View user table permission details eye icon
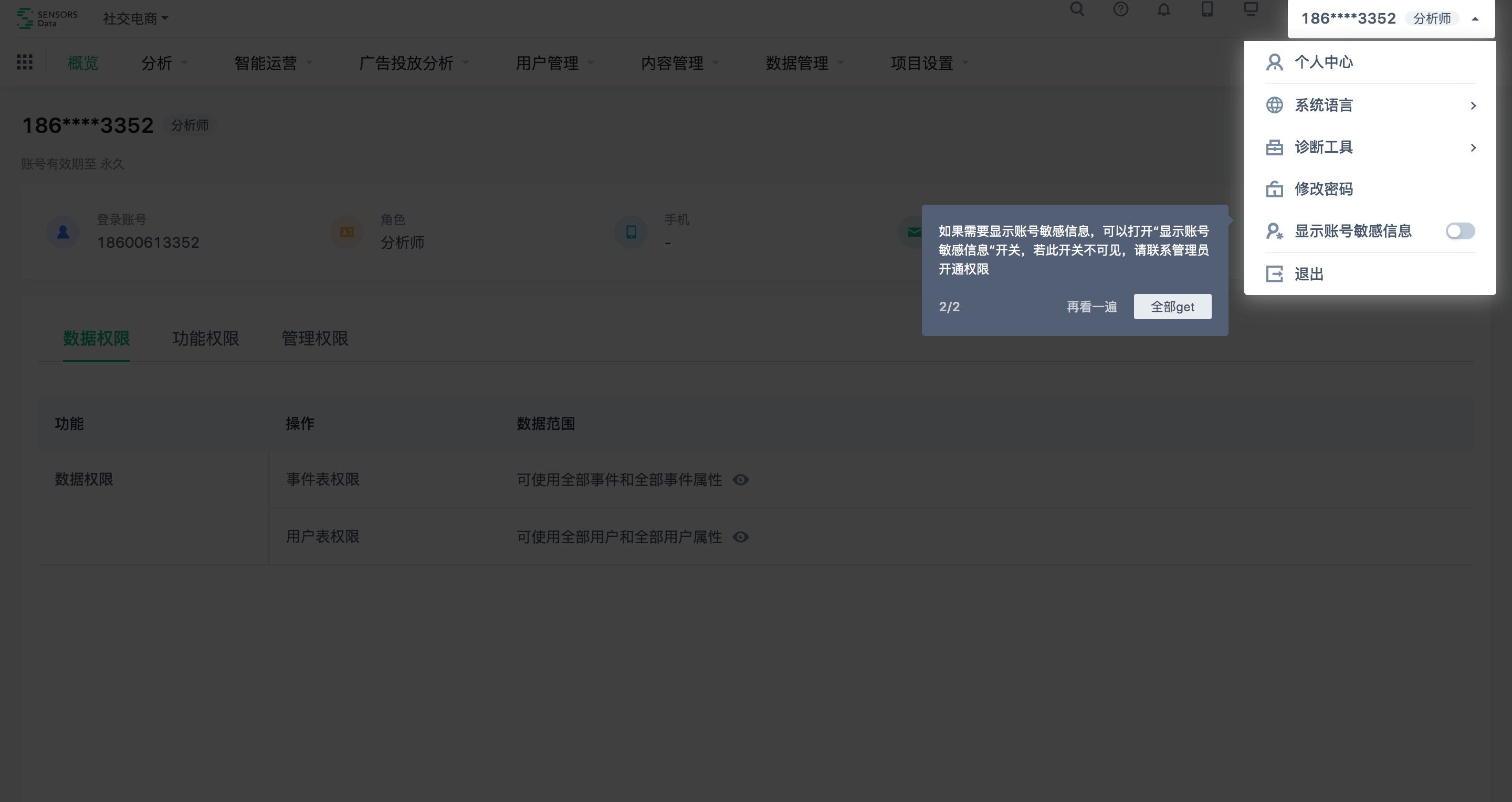The height and width of the screenshot is (802, 1512). pos(741,537)
